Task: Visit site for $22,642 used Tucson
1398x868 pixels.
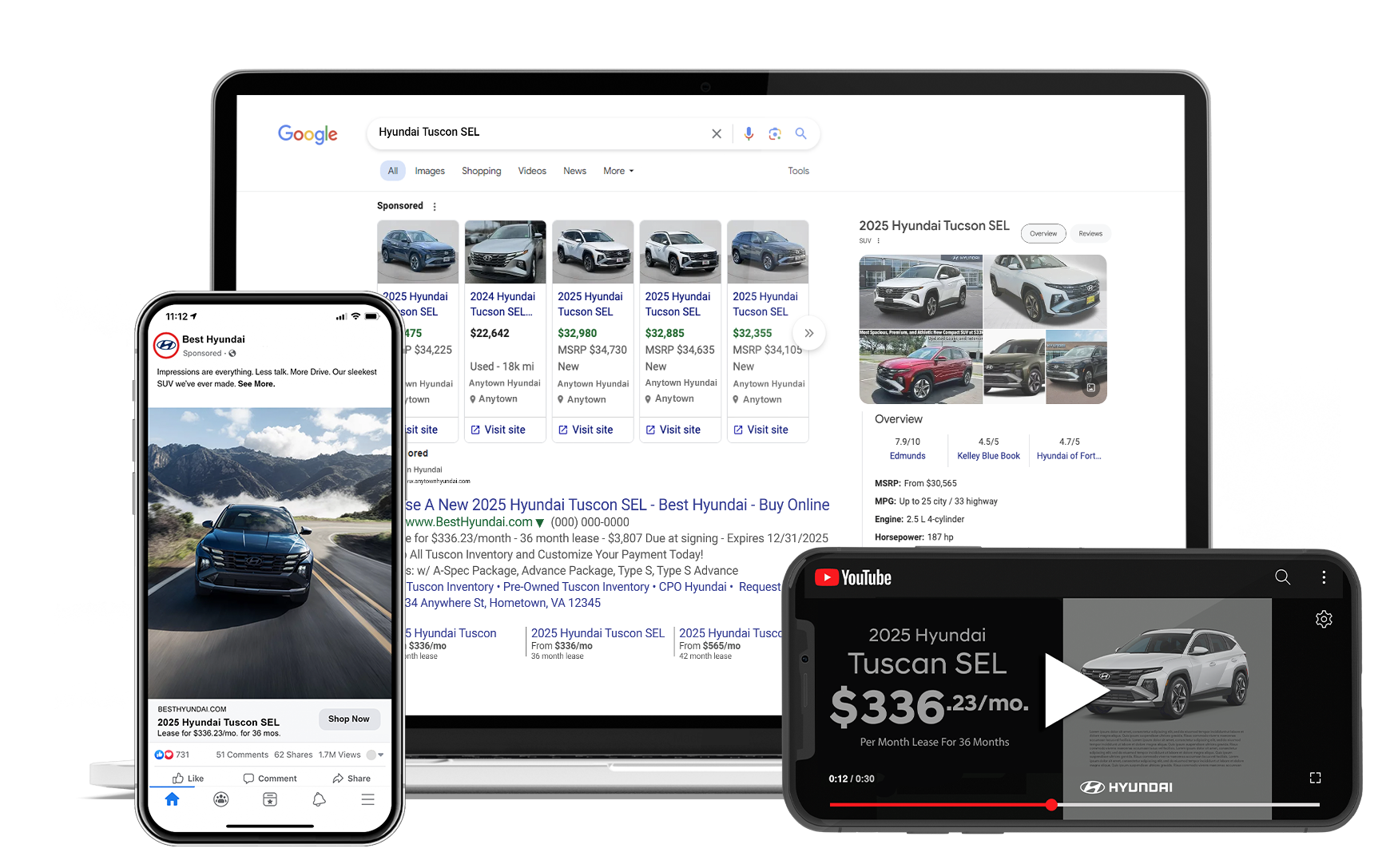Action: 498,430
